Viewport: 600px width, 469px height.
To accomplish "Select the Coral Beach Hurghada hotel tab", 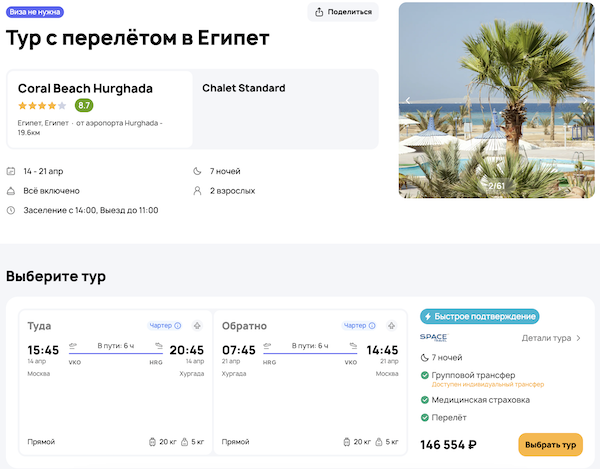I will (x=100, y=109).
